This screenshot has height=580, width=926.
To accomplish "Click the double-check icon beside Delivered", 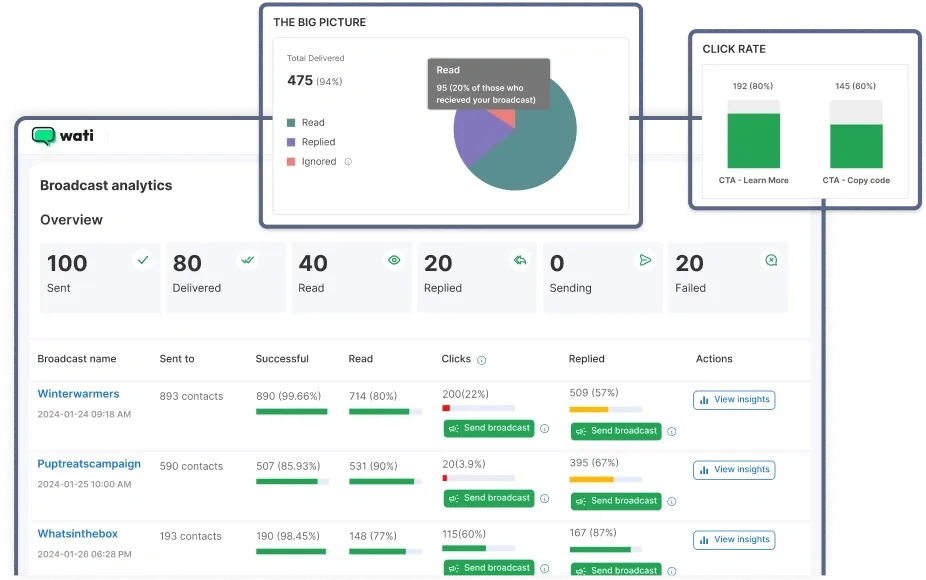I will 247,260.
